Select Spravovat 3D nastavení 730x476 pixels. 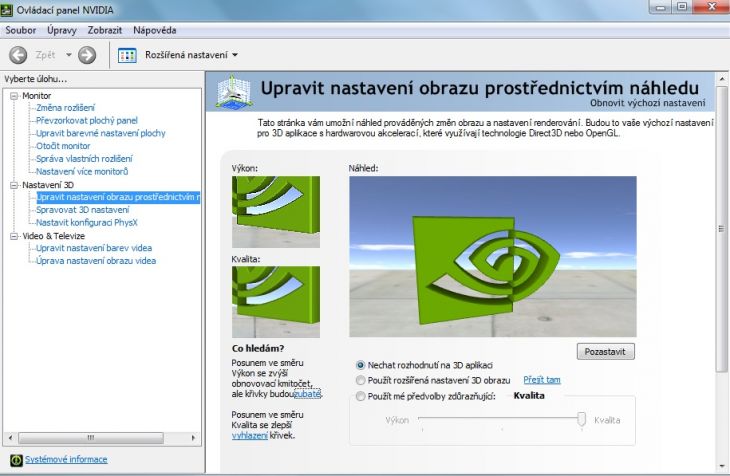coord(82,210)
